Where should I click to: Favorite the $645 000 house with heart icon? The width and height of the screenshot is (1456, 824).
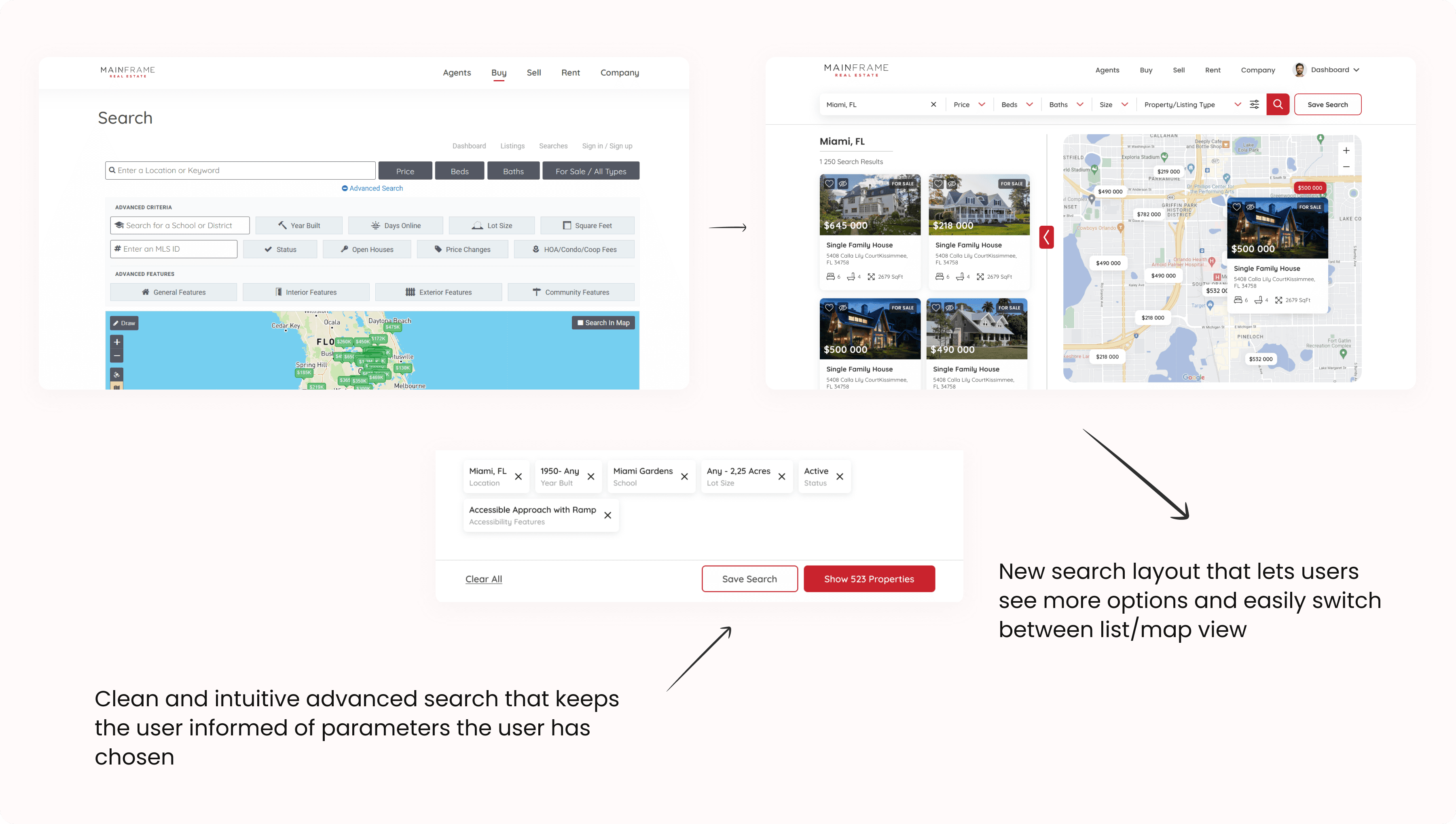point(829,183)
